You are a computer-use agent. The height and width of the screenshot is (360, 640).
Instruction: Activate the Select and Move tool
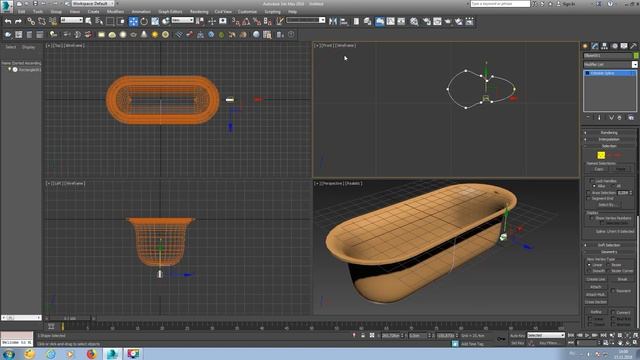(x=133, y=21)
